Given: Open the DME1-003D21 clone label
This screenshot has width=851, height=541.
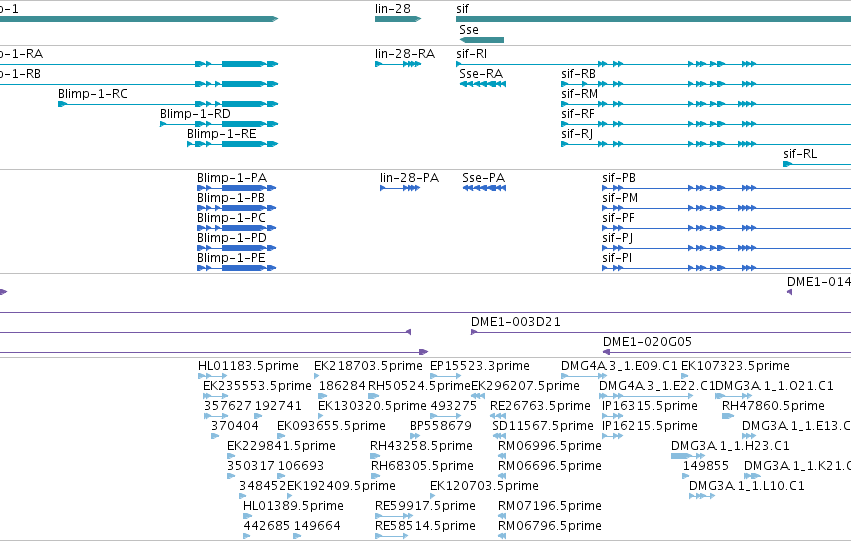Looking at the screenshot, I should [516, 322].
